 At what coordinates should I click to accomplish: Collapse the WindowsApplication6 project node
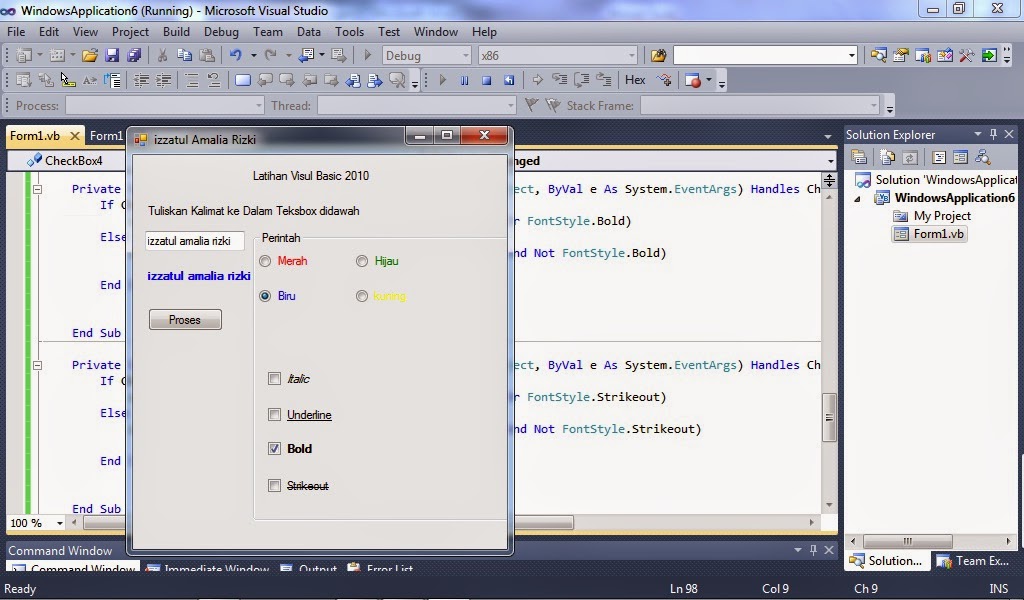coord(856,199)
